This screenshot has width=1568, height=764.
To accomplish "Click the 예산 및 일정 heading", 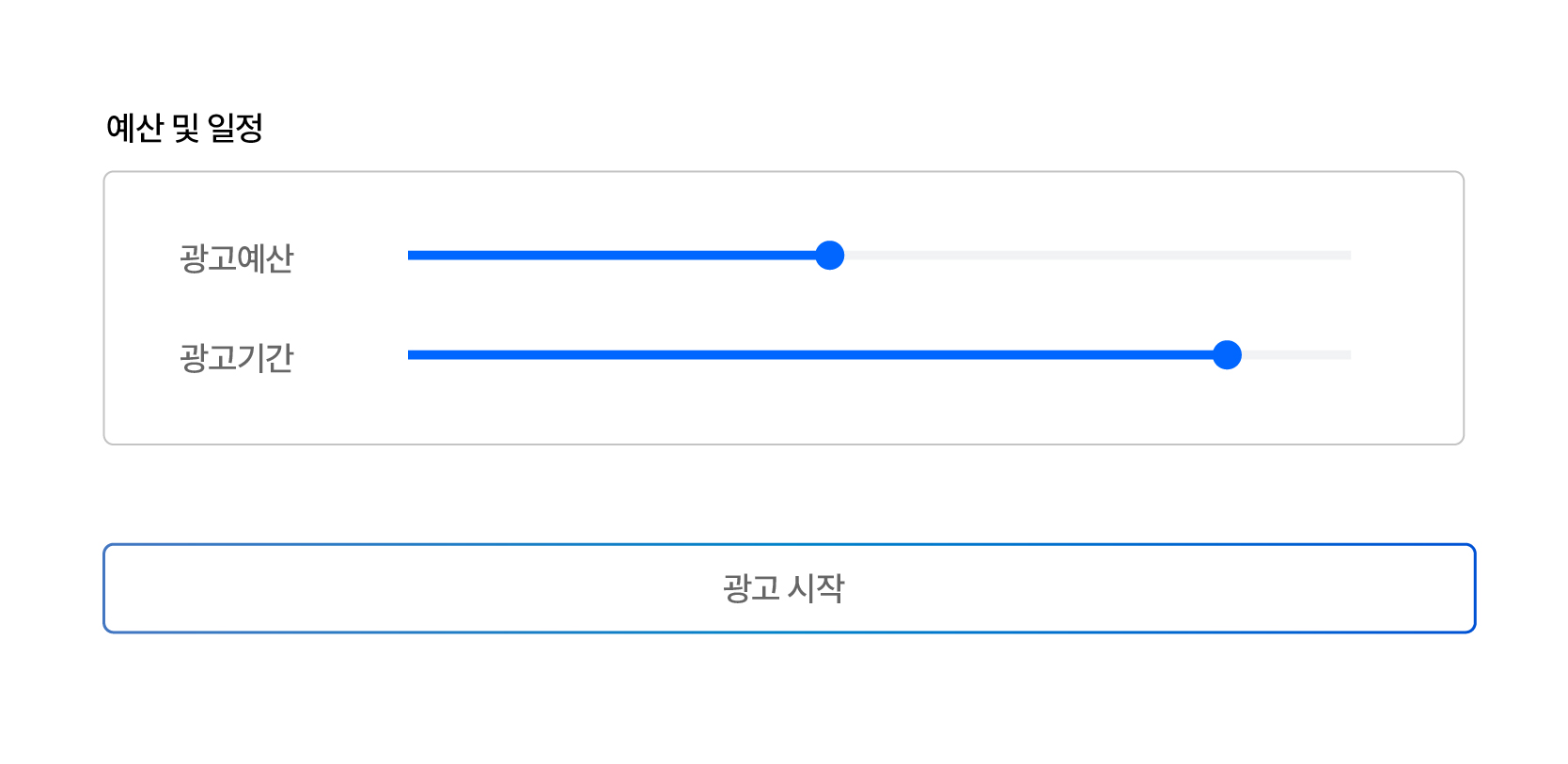I will (184, 128).
